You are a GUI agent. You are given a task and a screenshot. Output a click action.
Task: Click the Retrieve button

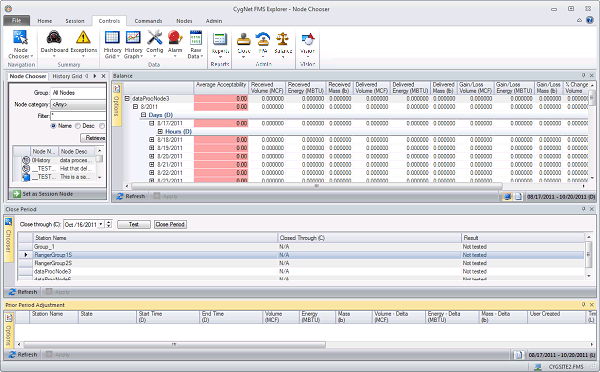point(93,138)
